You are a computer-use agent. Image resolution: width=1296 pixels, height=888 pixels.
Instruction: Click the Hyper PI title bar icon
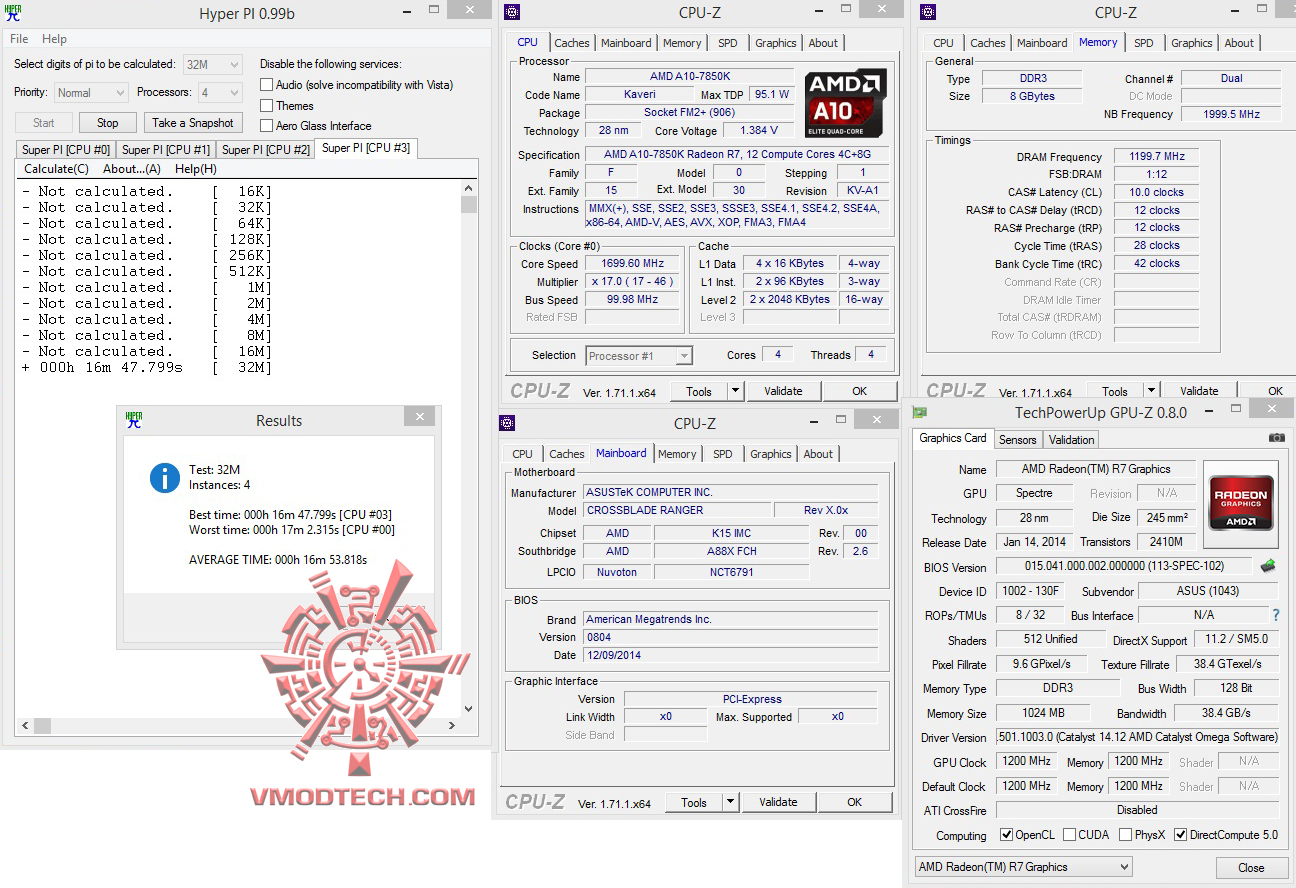(13, 12)
